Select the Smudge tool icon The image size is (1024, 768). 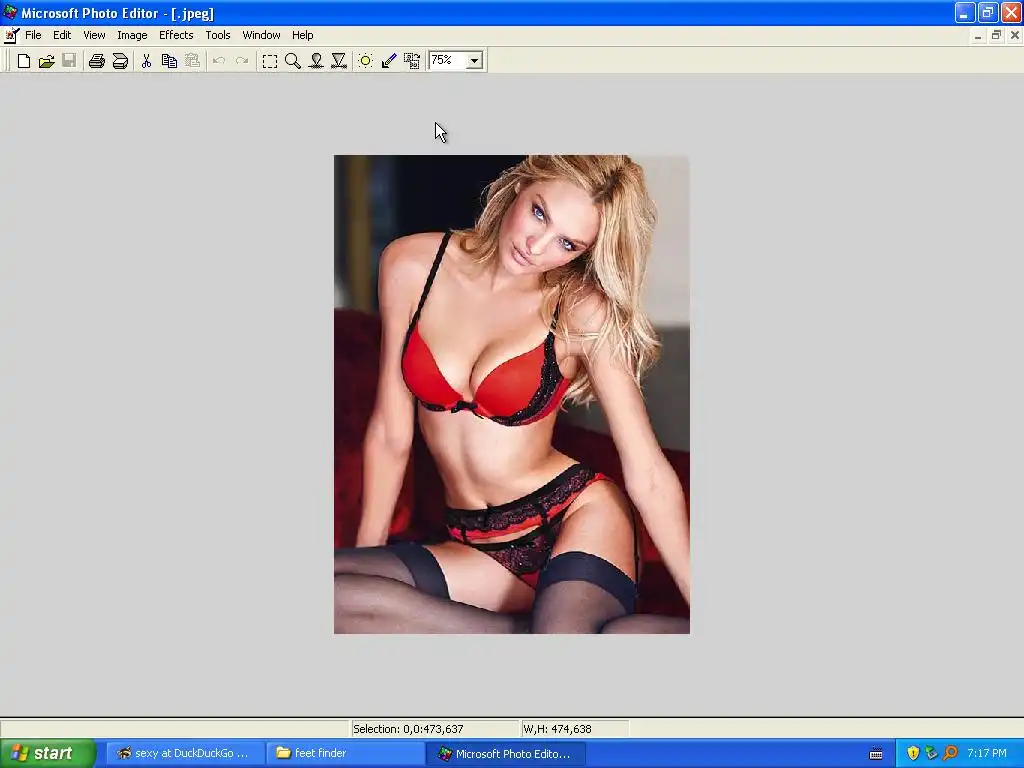(x=316, y=61)
